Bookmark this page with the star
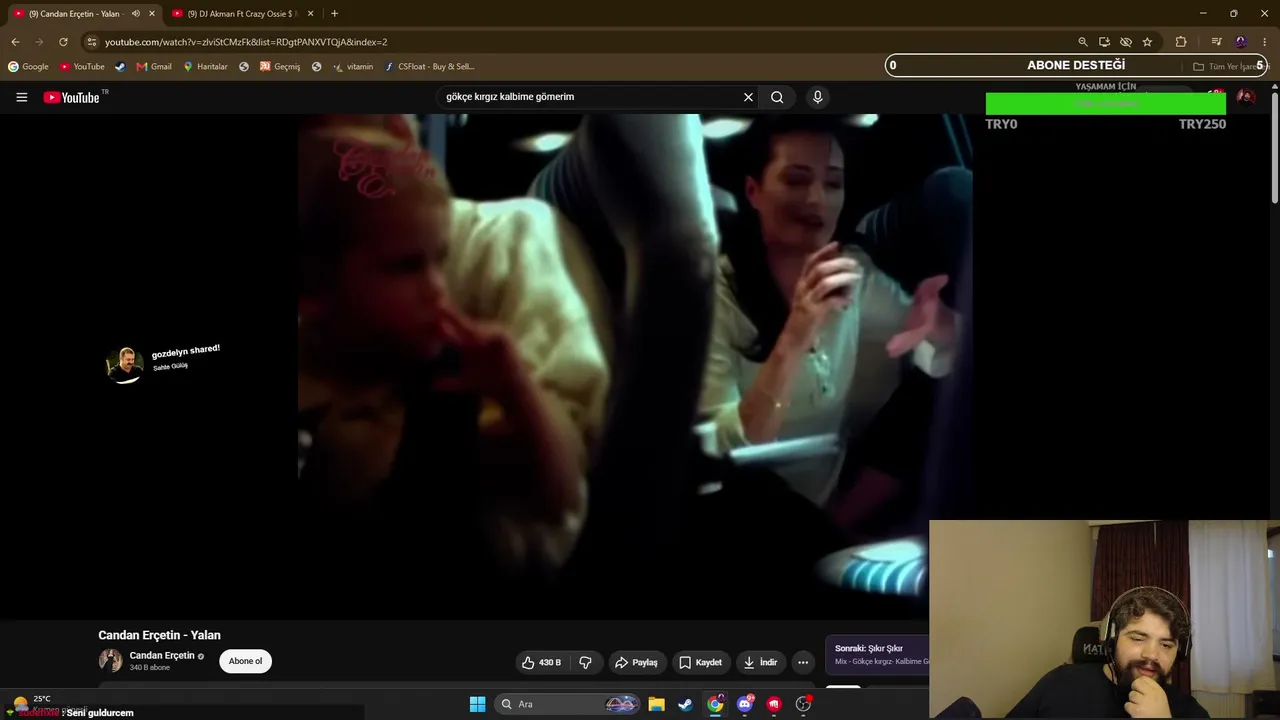This screenshot has width=1280, height=720. [1147, 42]
